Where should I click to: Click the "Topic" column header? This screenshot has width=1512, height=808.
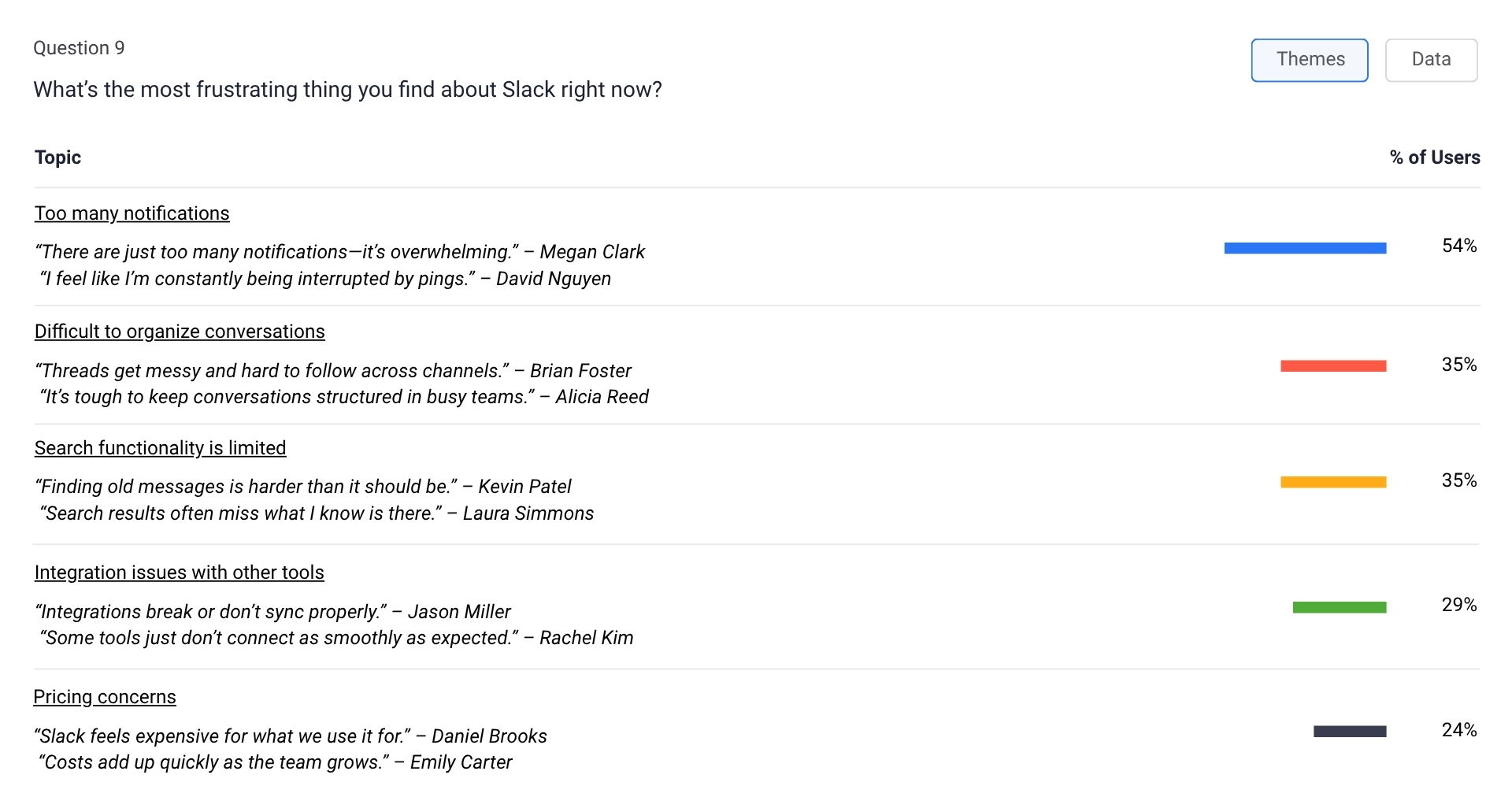(57, 158)
